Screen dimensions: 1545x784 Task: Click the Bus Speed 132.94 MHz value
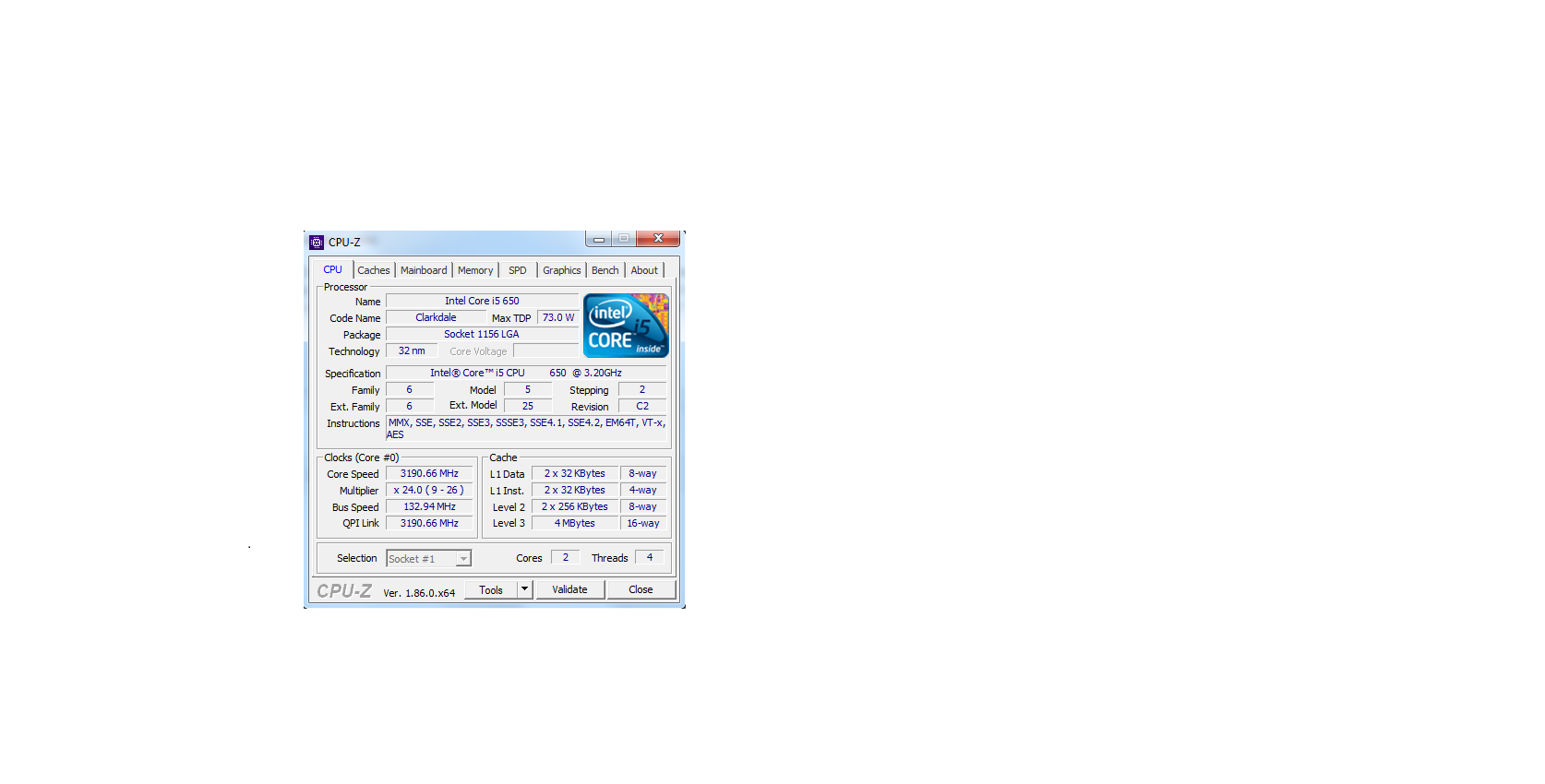[429, 506]
